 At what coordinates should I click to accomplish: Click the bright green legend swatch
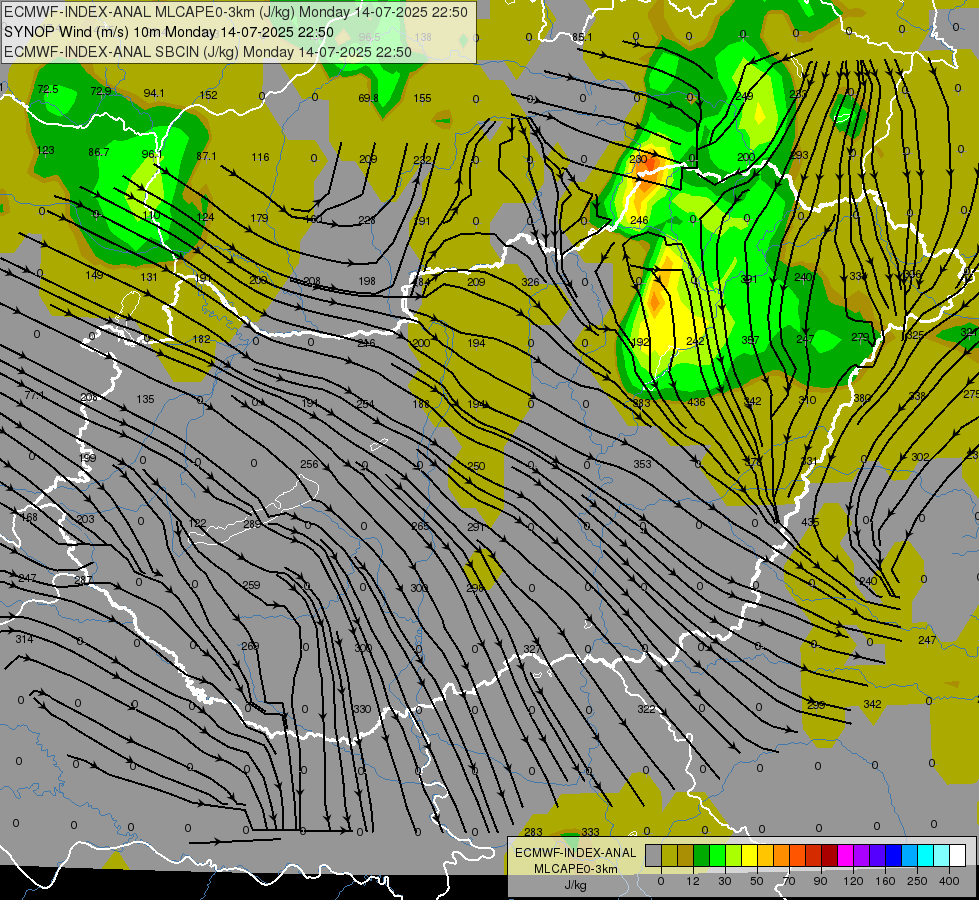(x=717, y=855)
